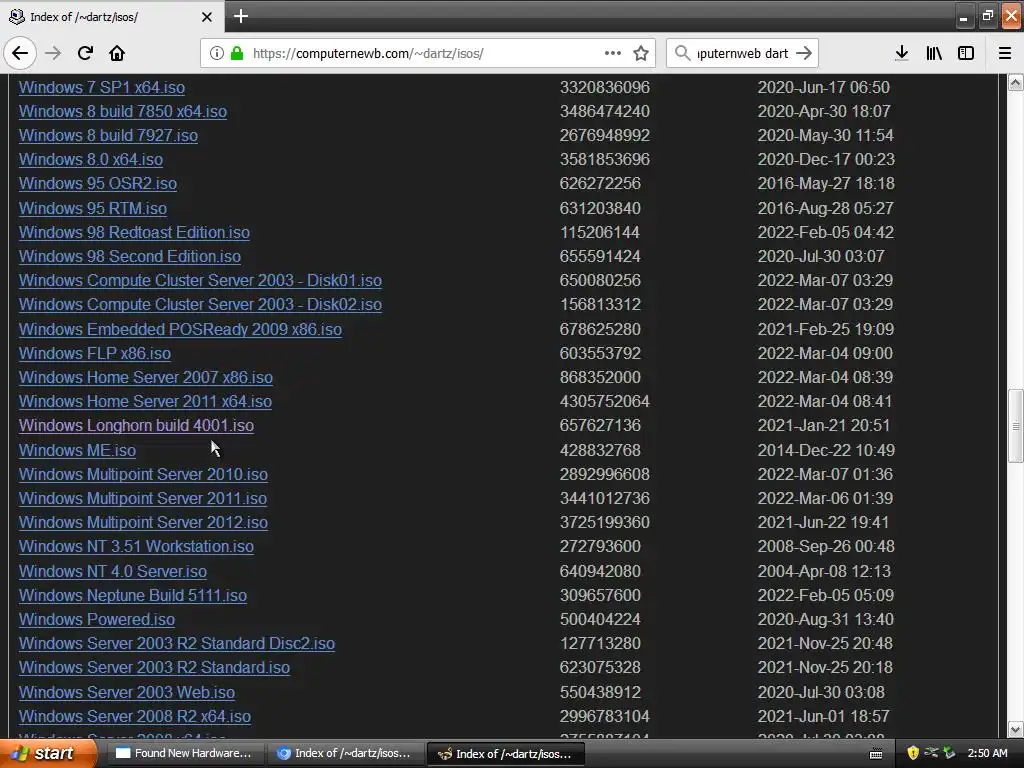The height and width of the screenshot is (768, 1024).
Task: Open the downloads panel
Action: coord(902,53)
